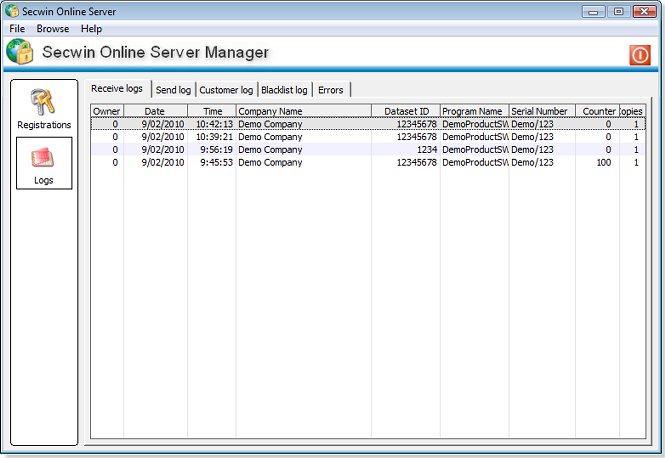Click the title bar application icon

[12, 12]
